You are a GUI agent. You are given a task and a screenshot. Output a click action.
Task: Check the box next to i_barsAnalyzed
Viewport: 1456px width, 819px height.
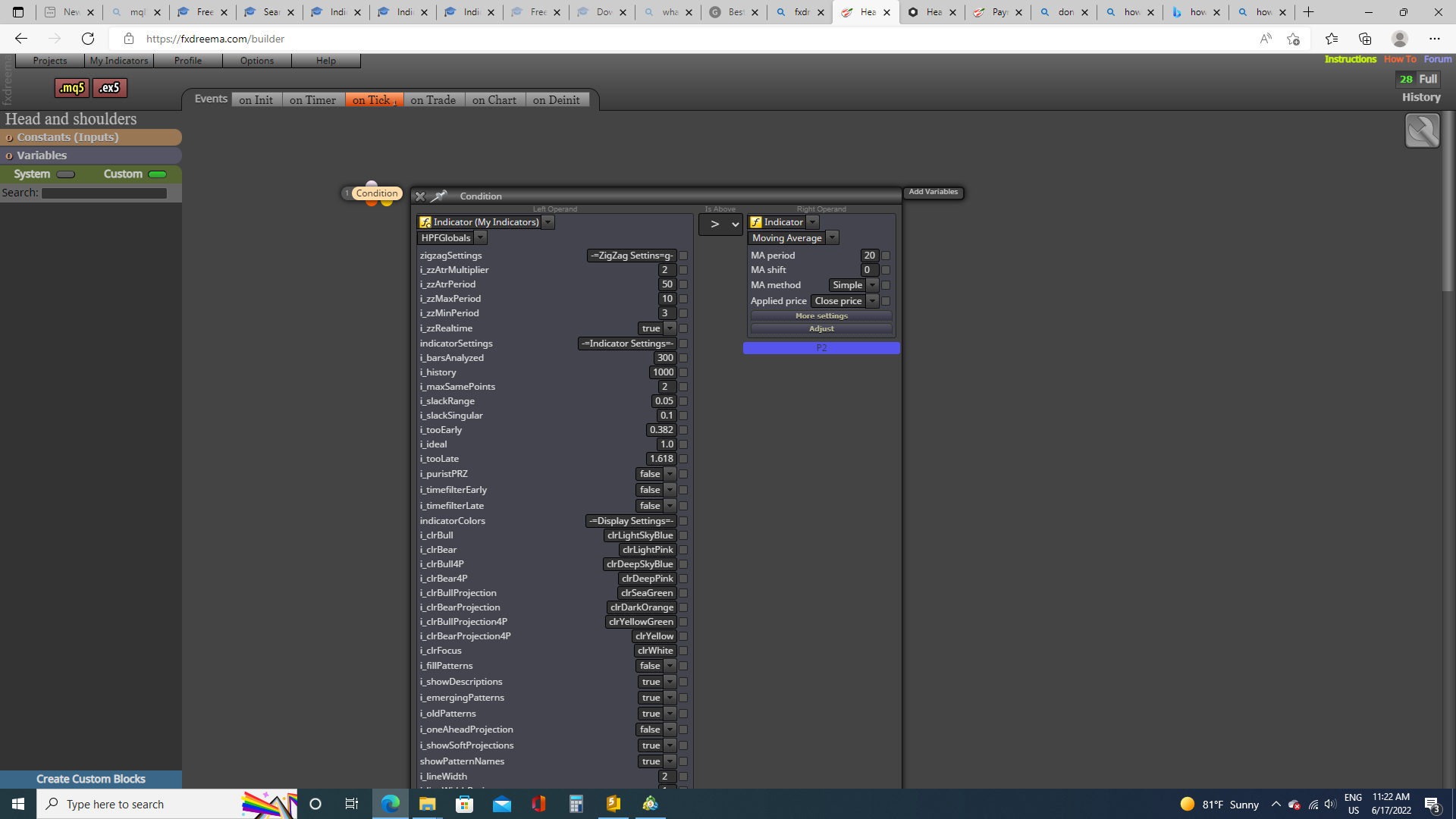coord(683,358)
